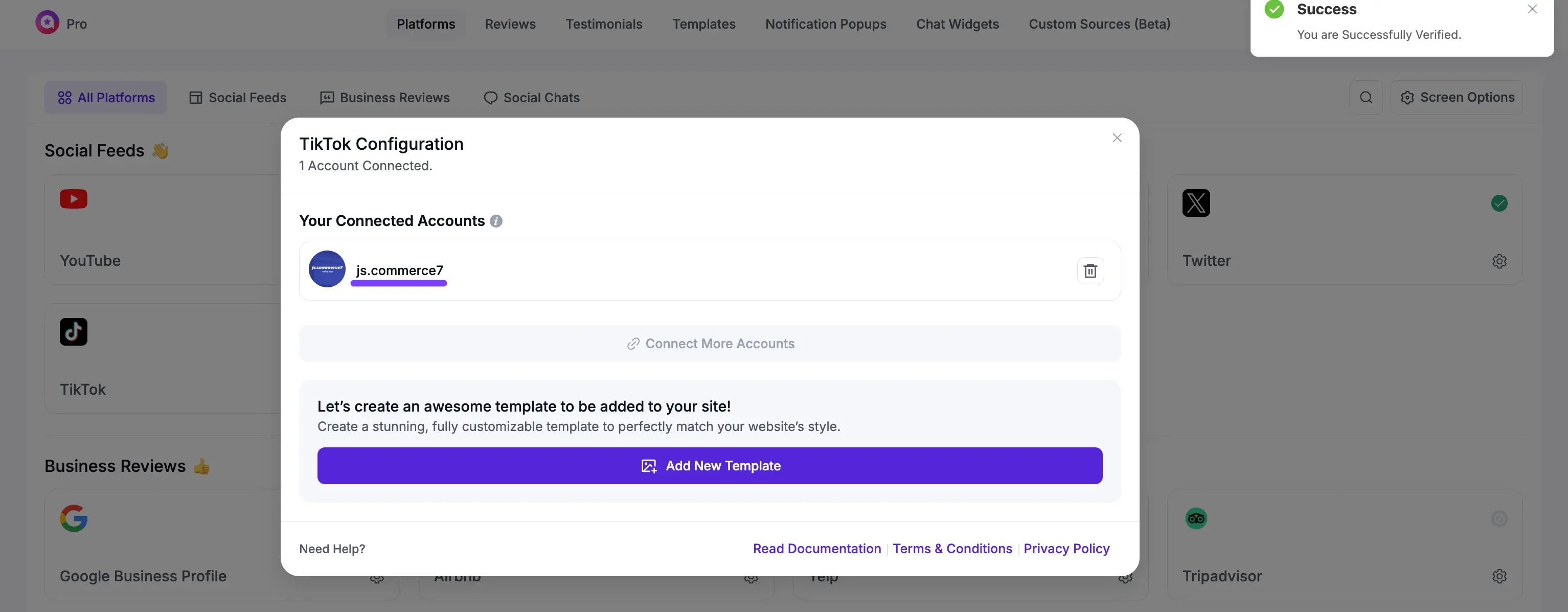
Task: Dismiss the Success notification
Action: coord(1532,9)
